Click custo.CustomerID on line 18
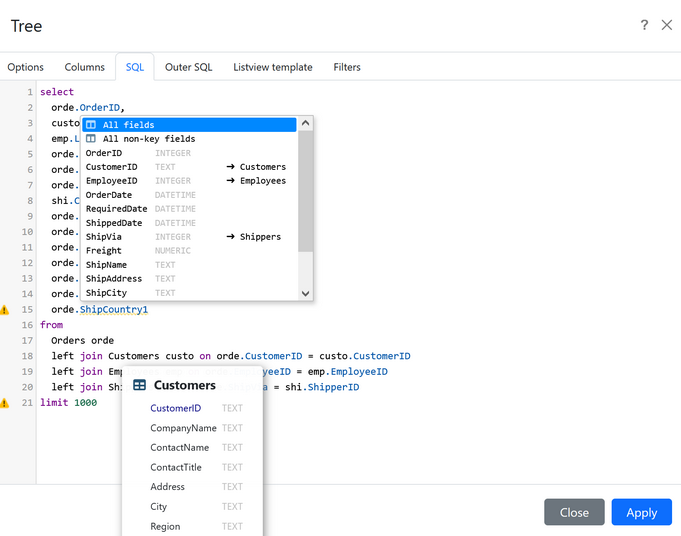 (365, 356)
